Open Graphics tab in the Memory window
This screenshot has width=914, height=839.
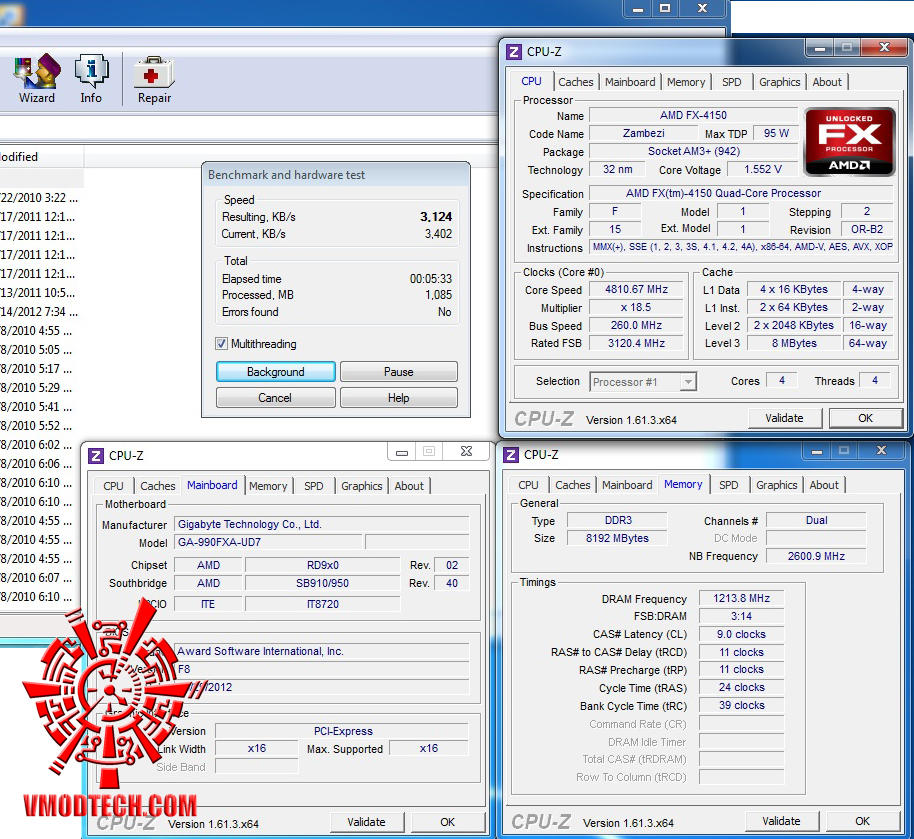point(776,485)
